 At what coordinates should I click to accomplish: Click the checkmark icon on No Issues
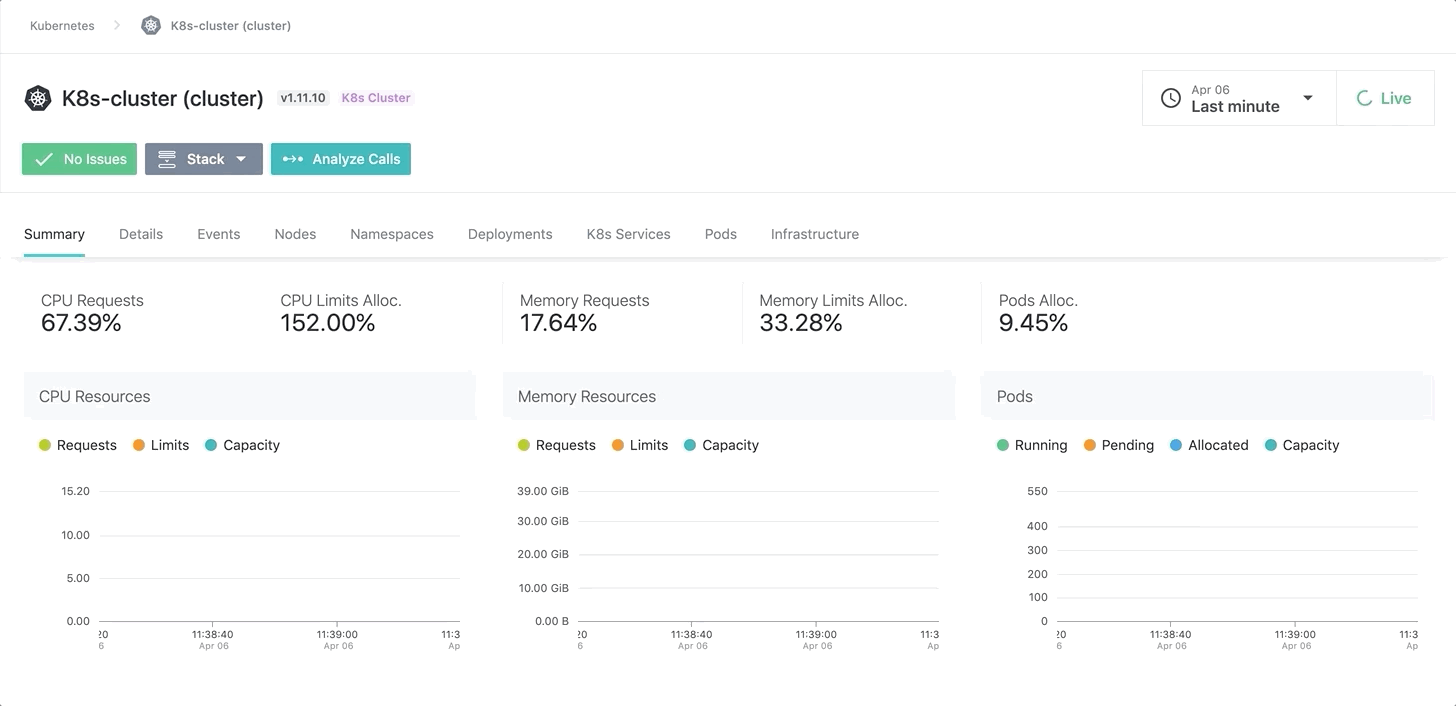[x=44, y=159]
